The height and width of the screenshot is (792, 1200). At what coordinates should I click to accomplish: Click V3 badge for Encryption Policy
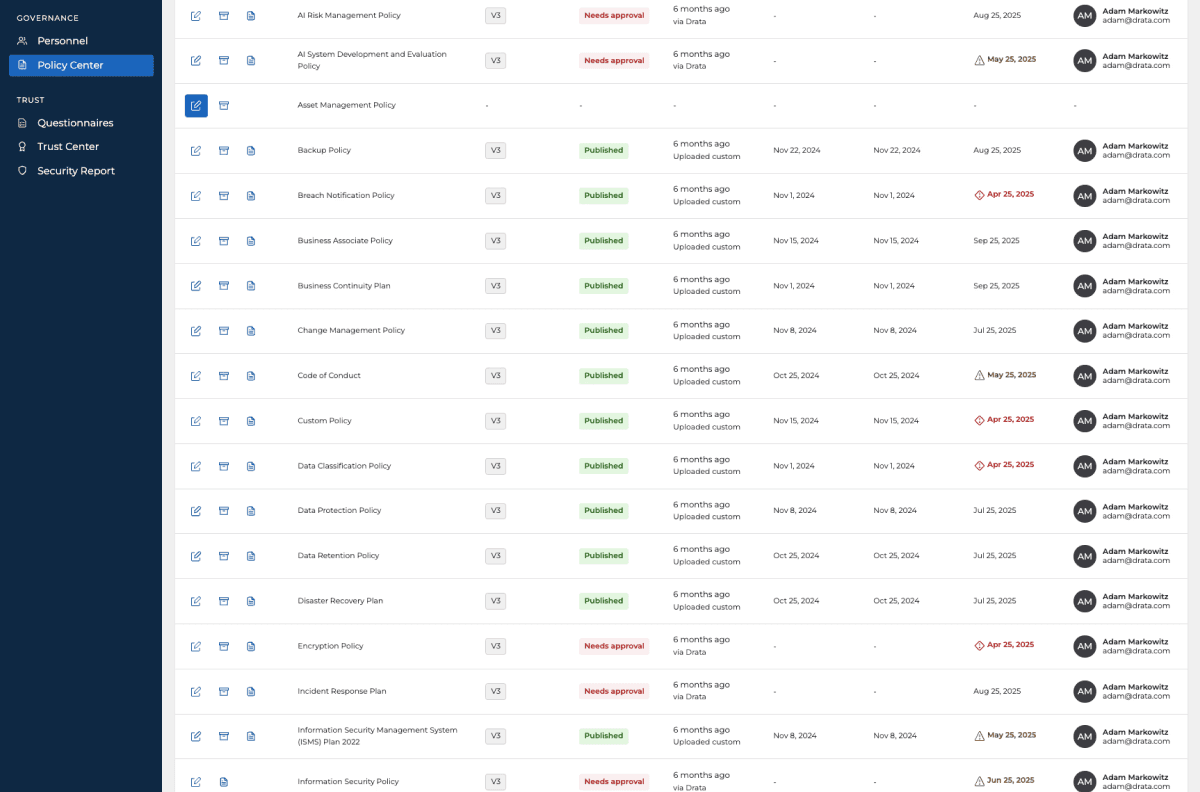click(x=495, y=646)
